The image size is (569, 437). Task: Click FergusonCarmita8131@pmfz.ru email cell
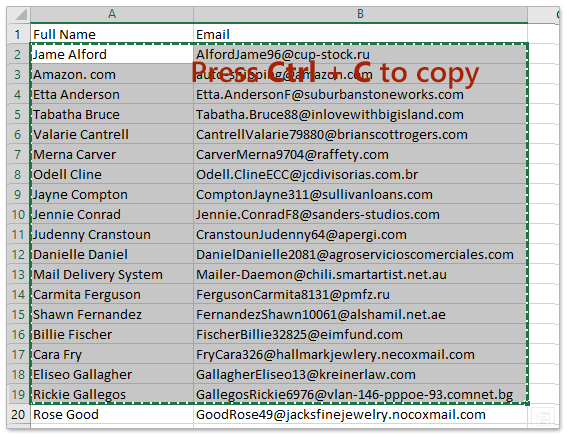[x=360, y=294]
